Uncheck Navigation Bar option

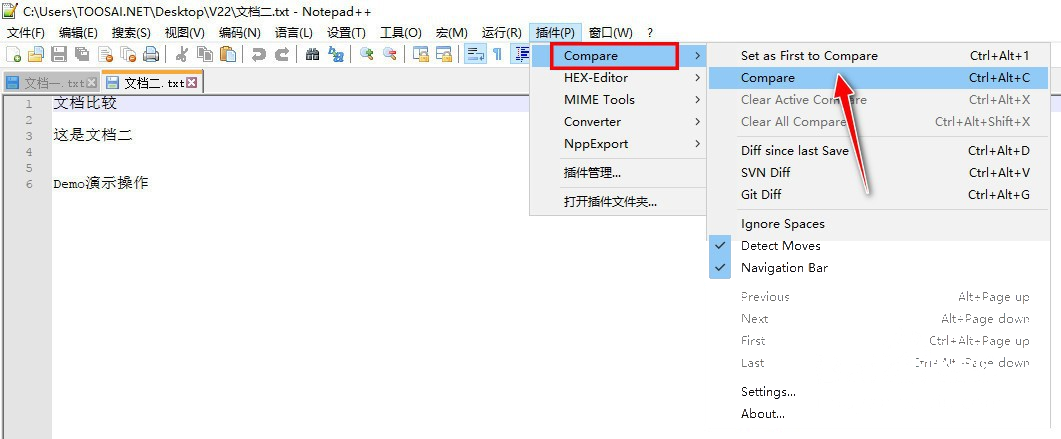pyautogui.click(x=878, y=268)
